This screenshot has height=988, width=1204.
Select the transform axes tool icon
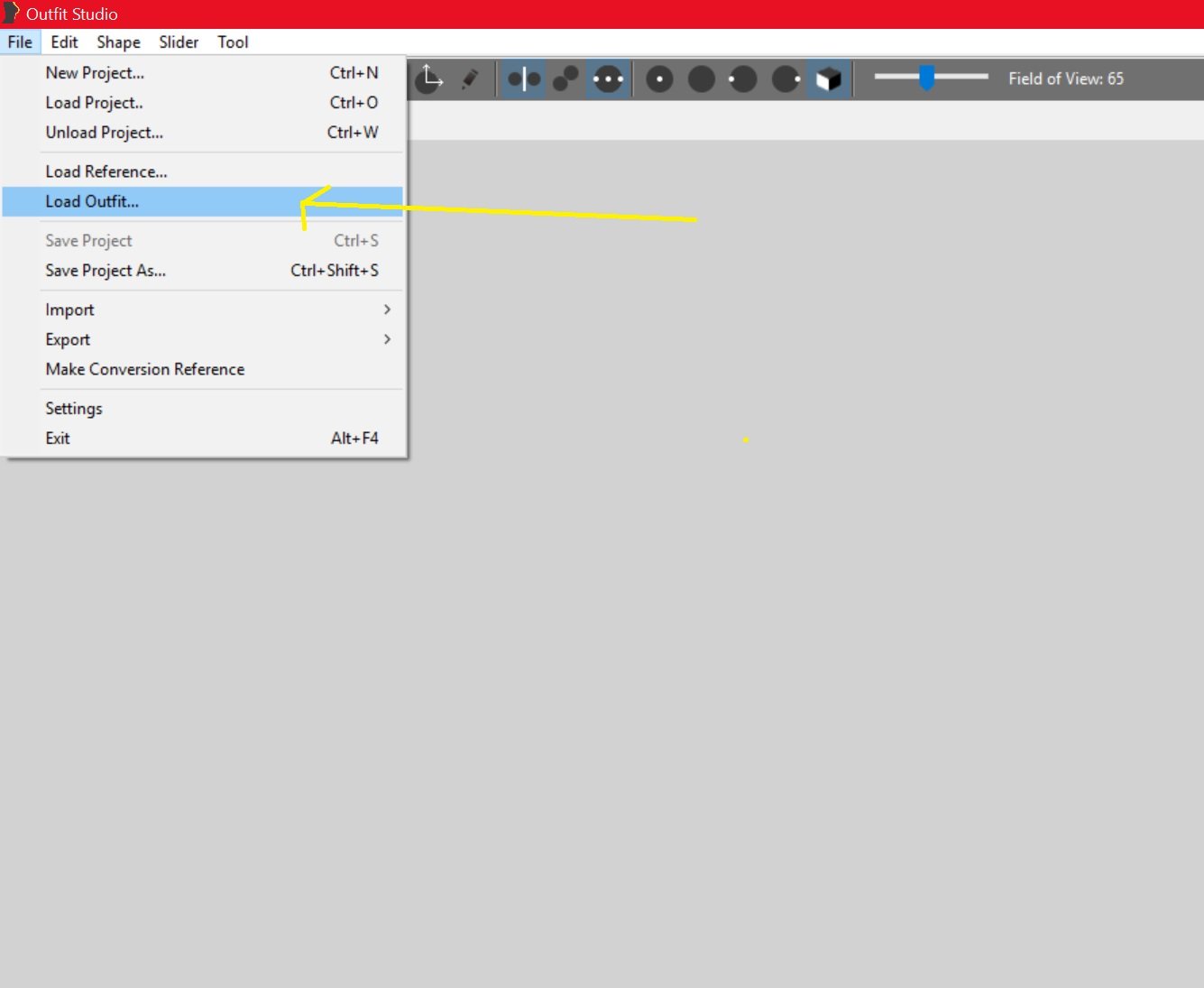[430, 78]
